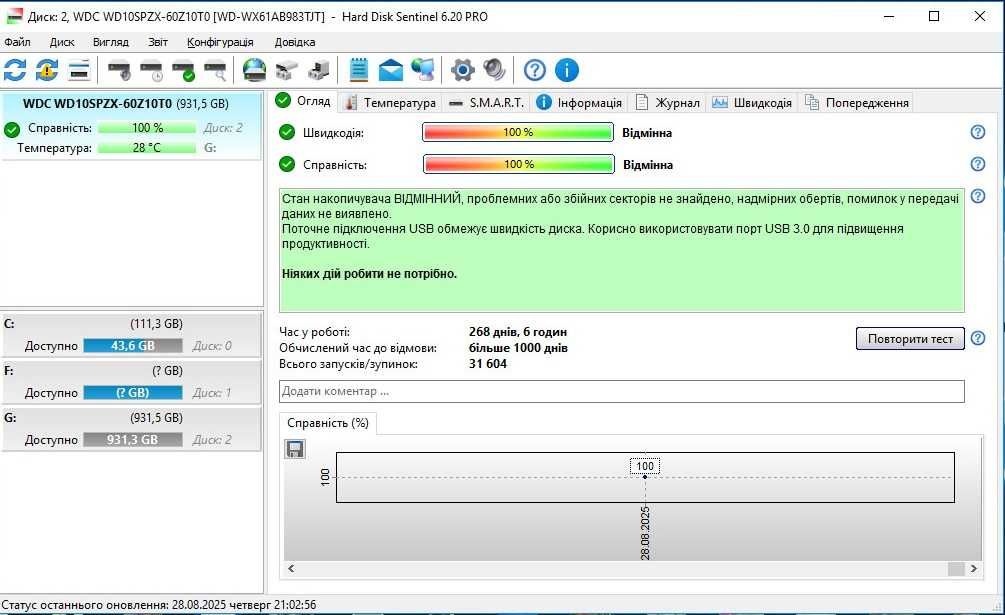
Task: Open the Вигляд menu
Action: pyautogui.click(x=111, y=42)
